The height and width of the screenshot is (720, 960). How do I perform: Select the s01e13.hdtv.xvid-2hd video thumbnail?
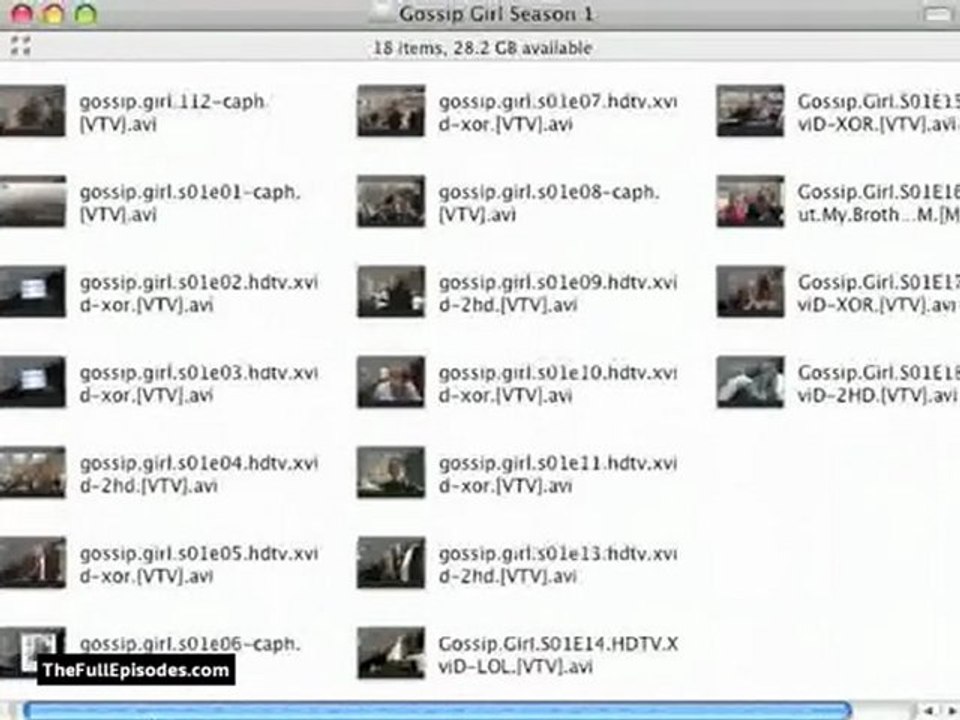click(391, 563)
